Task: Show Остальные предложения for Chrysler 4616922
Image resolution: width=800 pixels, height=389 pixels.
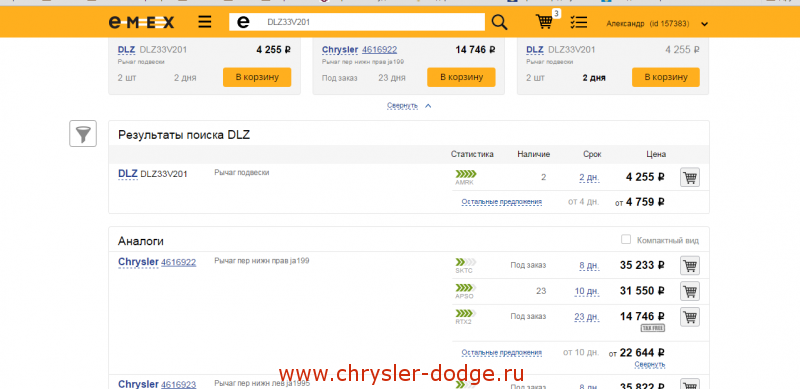Action: pos(502,352)
